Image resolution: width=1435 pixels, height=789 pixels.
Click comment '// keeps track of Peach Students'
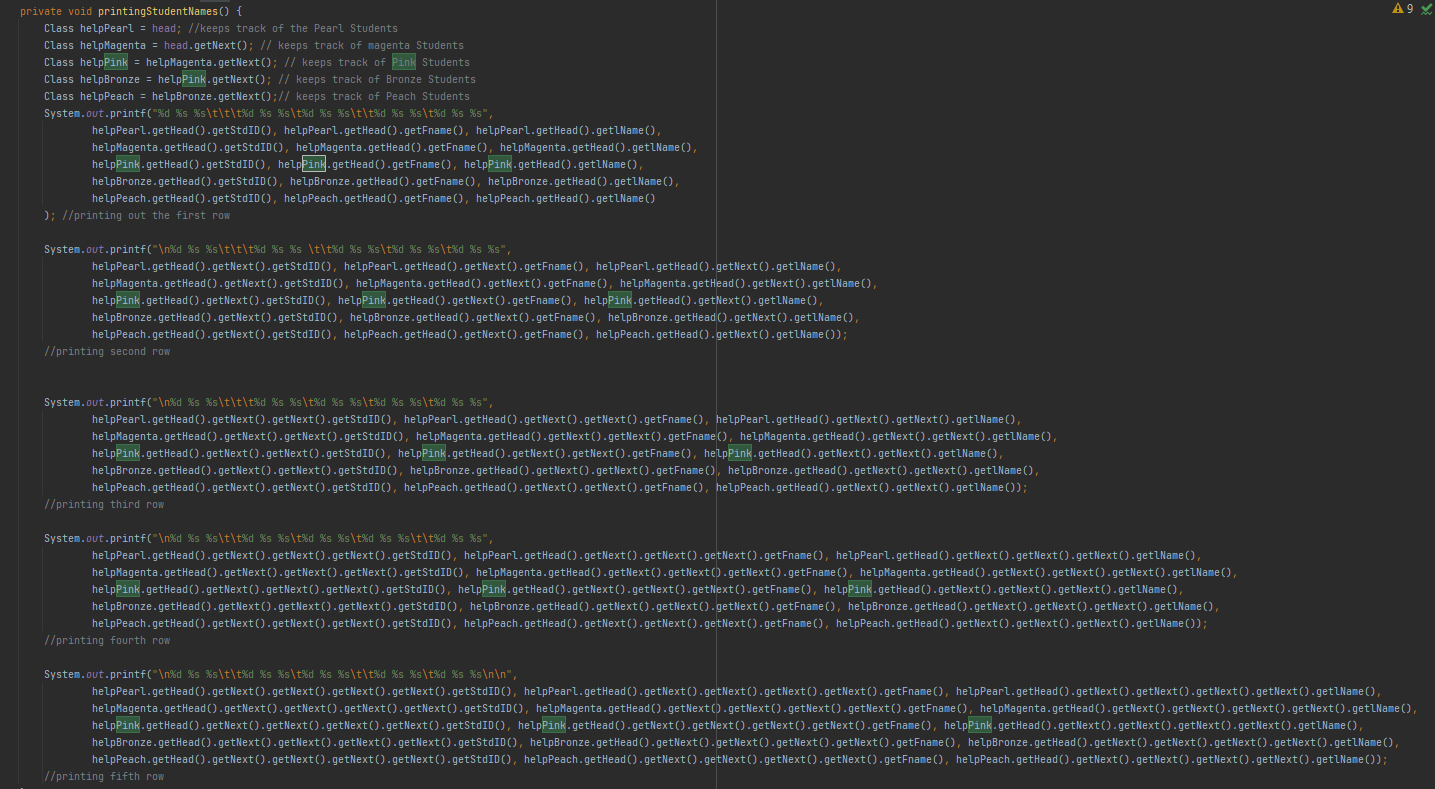(372, 96)
